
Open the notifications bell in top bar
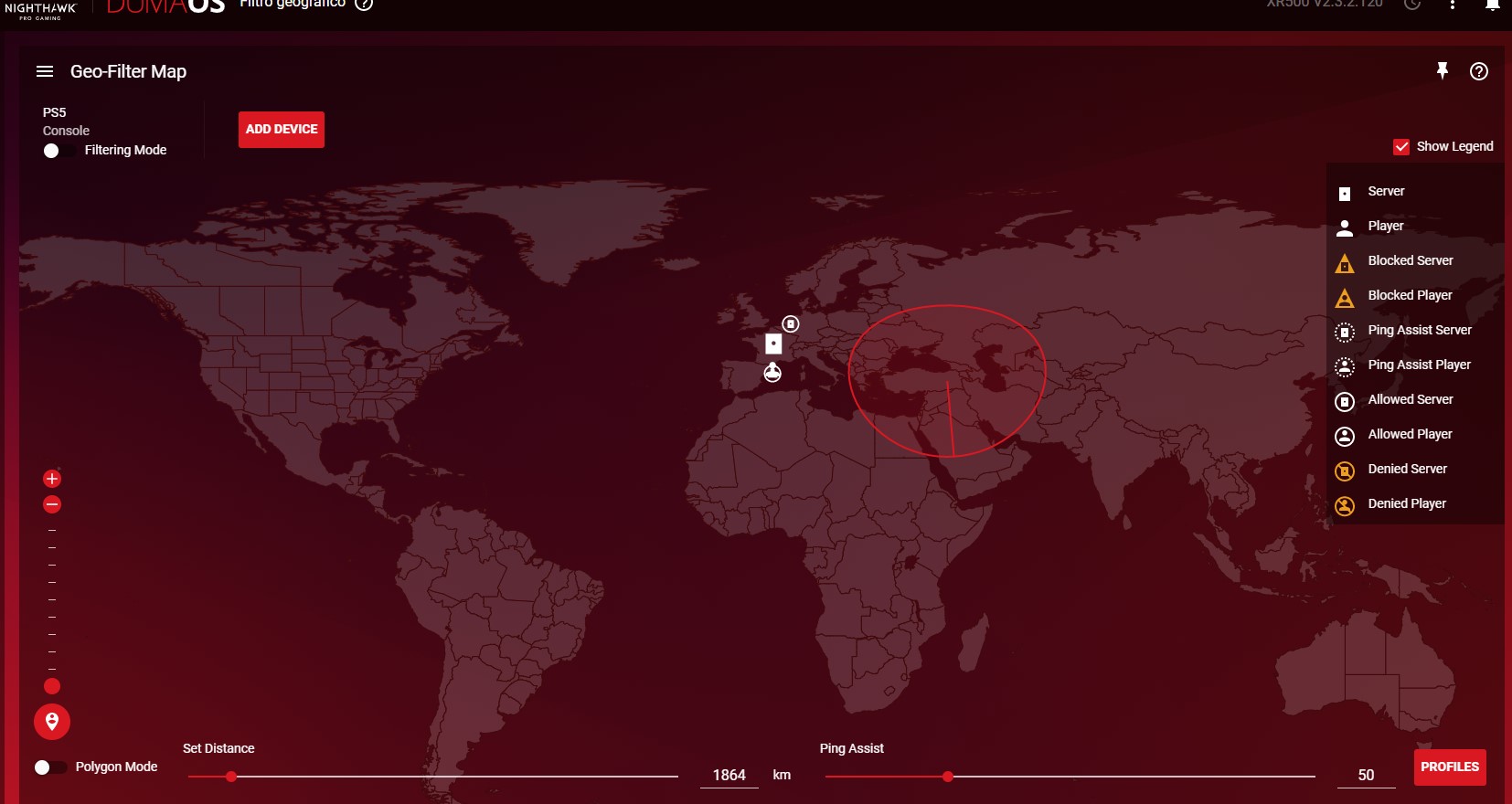pyautogui.click(x=1493, y=5)
